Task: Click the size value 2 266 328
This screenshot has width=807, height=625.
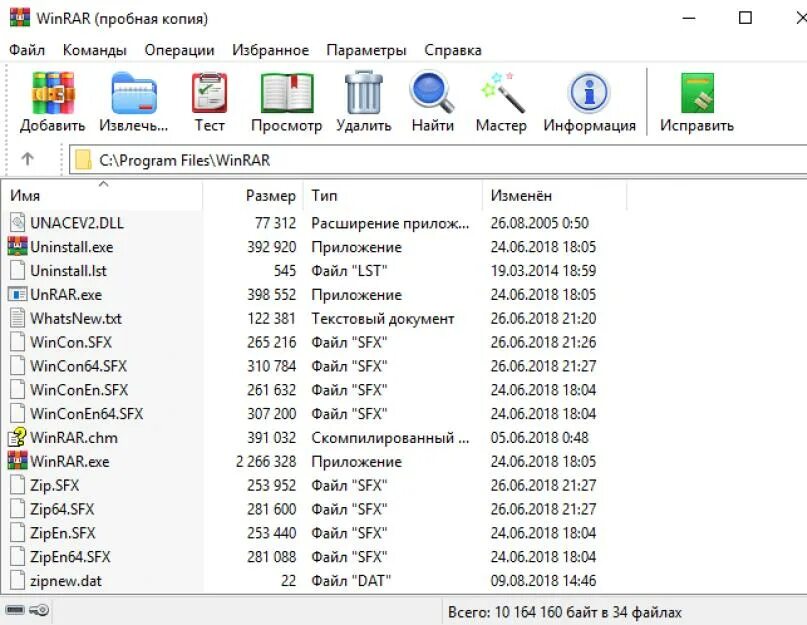Action: pos(266,461)
